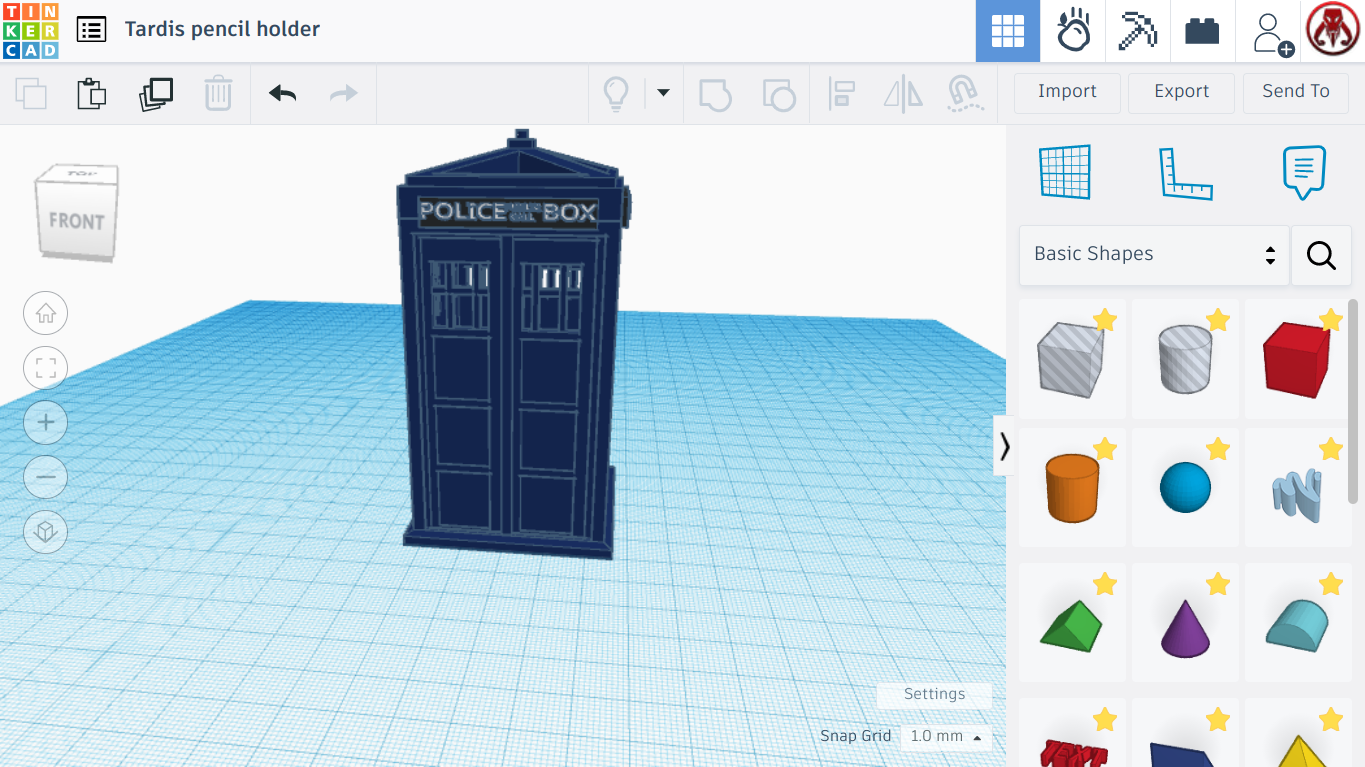Open workplane Settings

(934, 694)
